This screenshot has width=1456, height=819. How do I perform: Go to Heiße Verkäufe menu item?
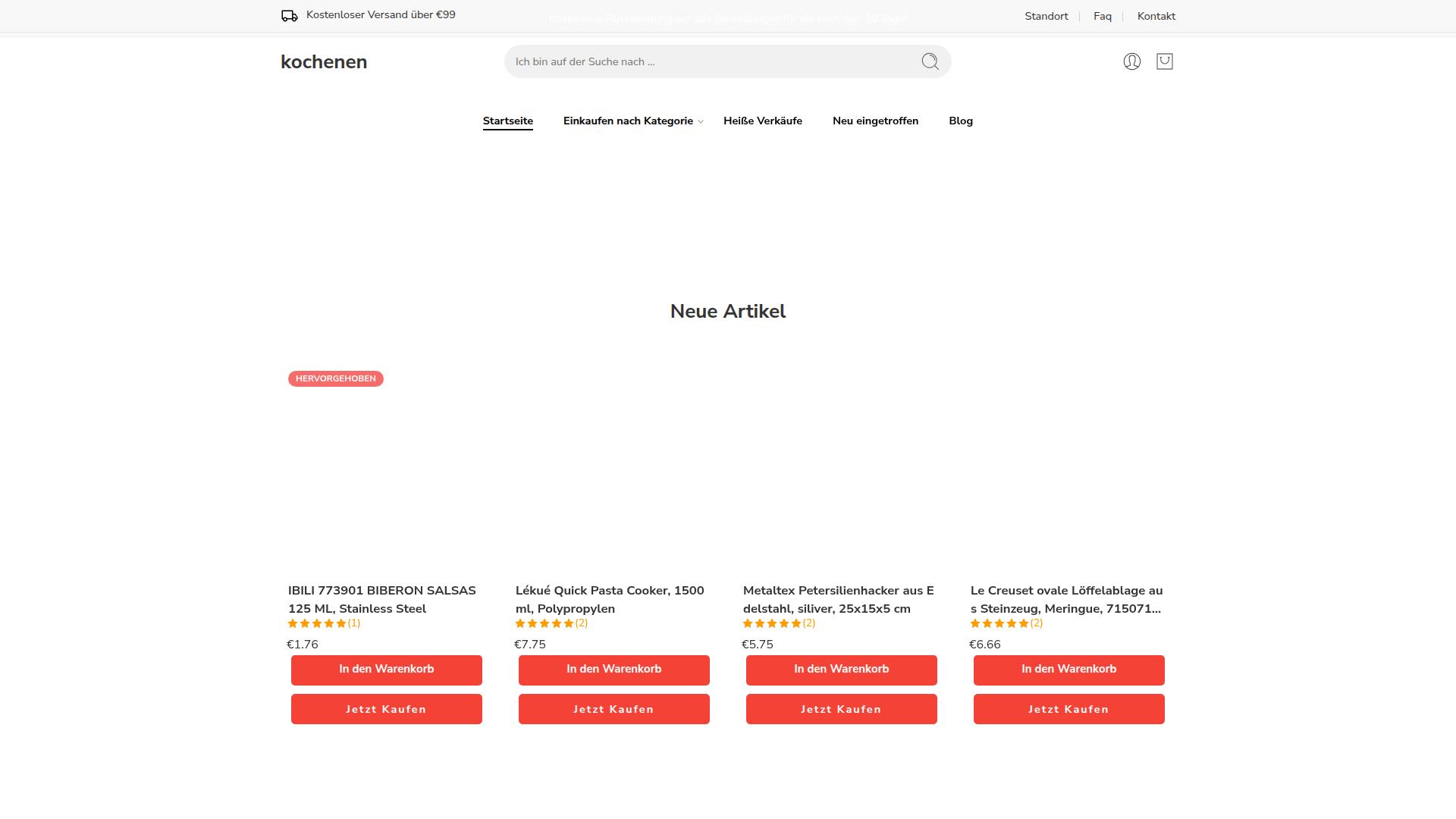point(763,121)
